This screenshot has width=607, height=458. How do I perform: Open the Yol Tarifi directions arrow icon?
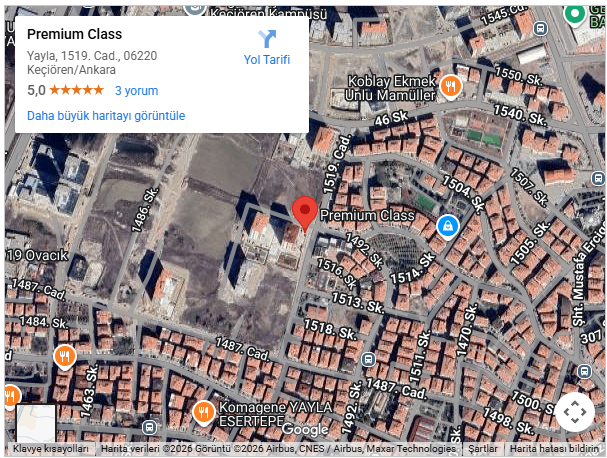[267, 39]
